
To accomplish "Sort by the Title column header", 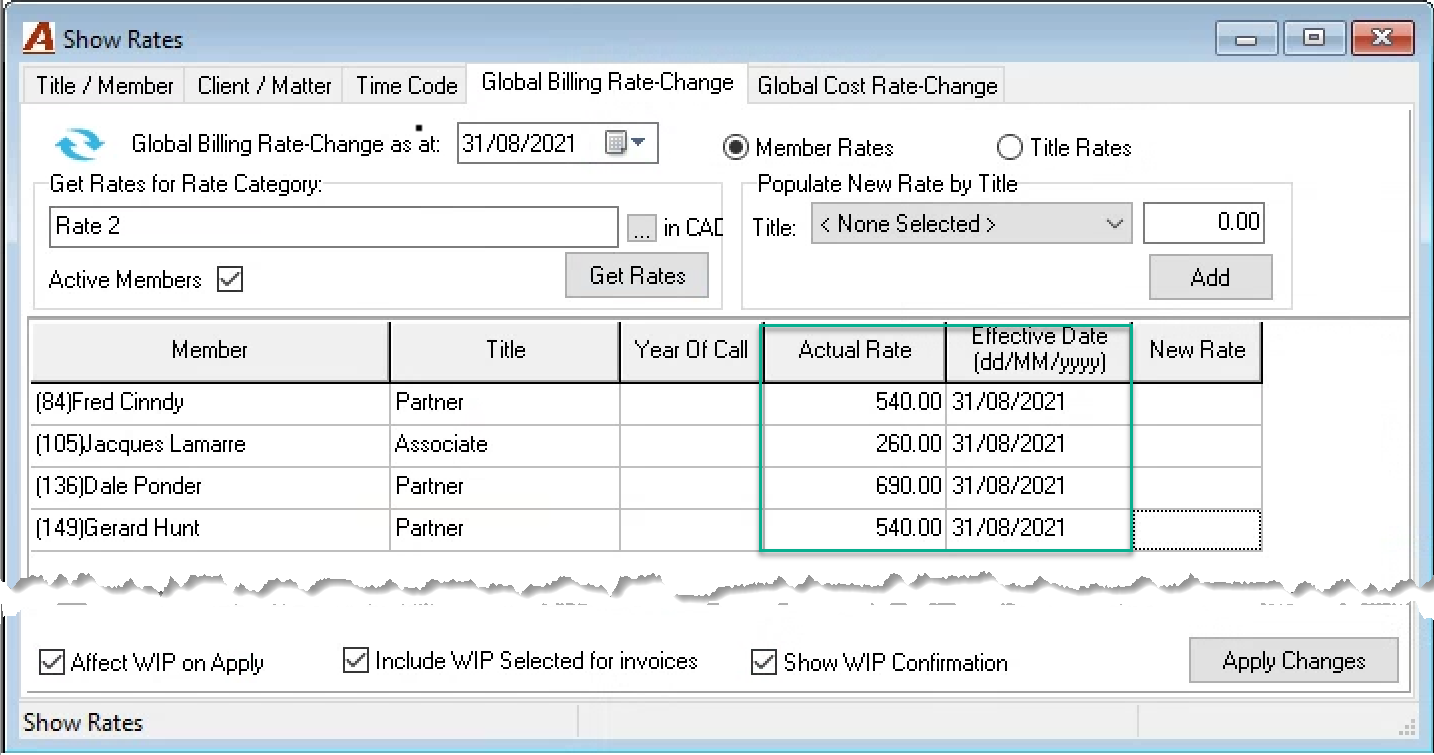I will [505, 351].
